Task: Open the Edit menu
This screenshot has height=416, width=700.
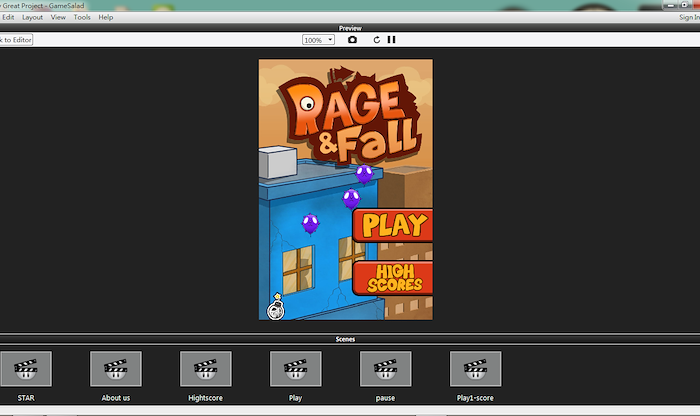Action: (x=8, y=17)
